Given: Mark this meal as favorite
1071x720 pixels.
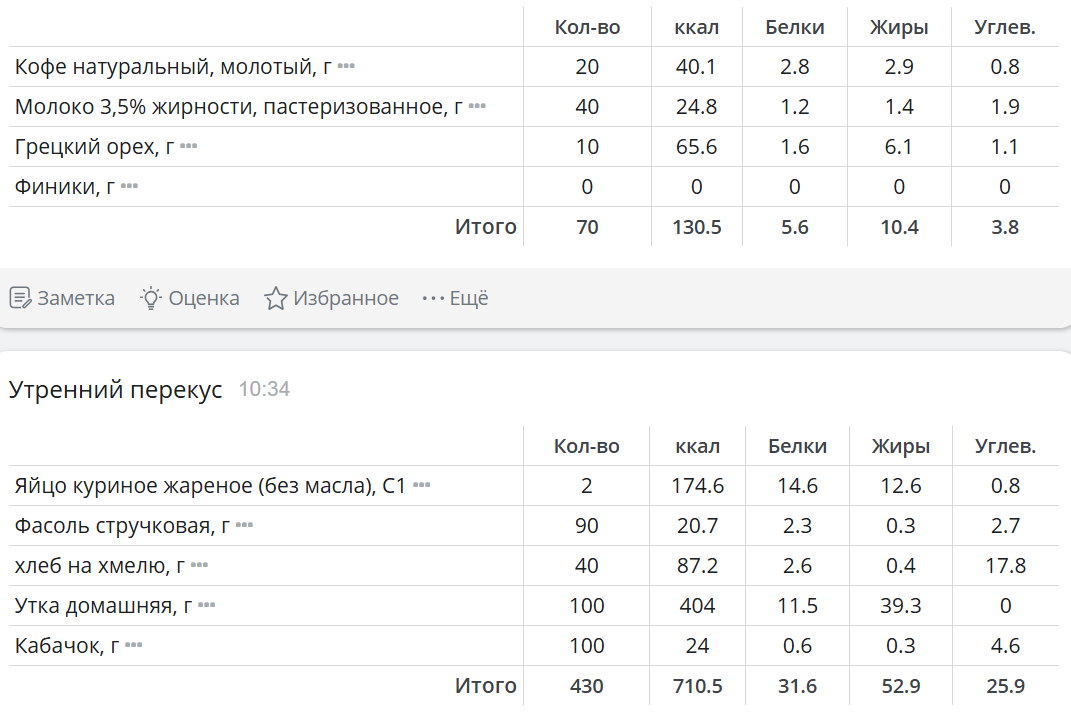Looking at the screenshot, I should [x=331, y=297].
